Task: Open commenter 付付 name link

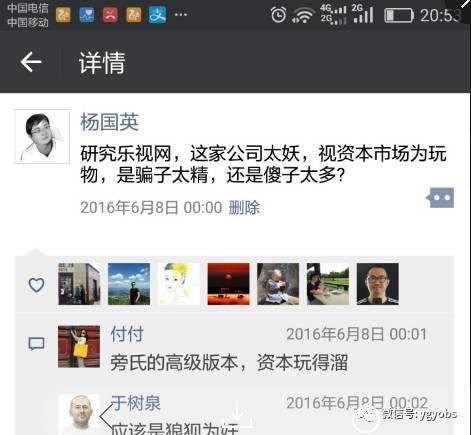Action: click(x=127, y=334)
